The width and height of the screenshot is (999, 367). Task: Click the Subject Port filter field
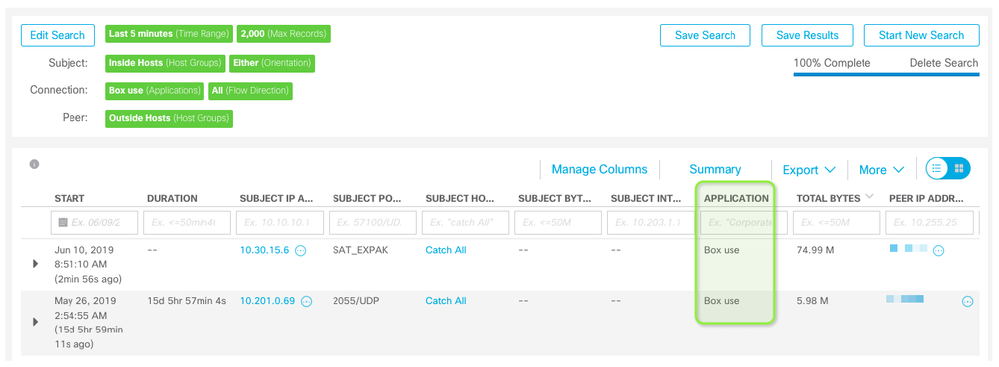pyautogui.click(x=373, y=223)
